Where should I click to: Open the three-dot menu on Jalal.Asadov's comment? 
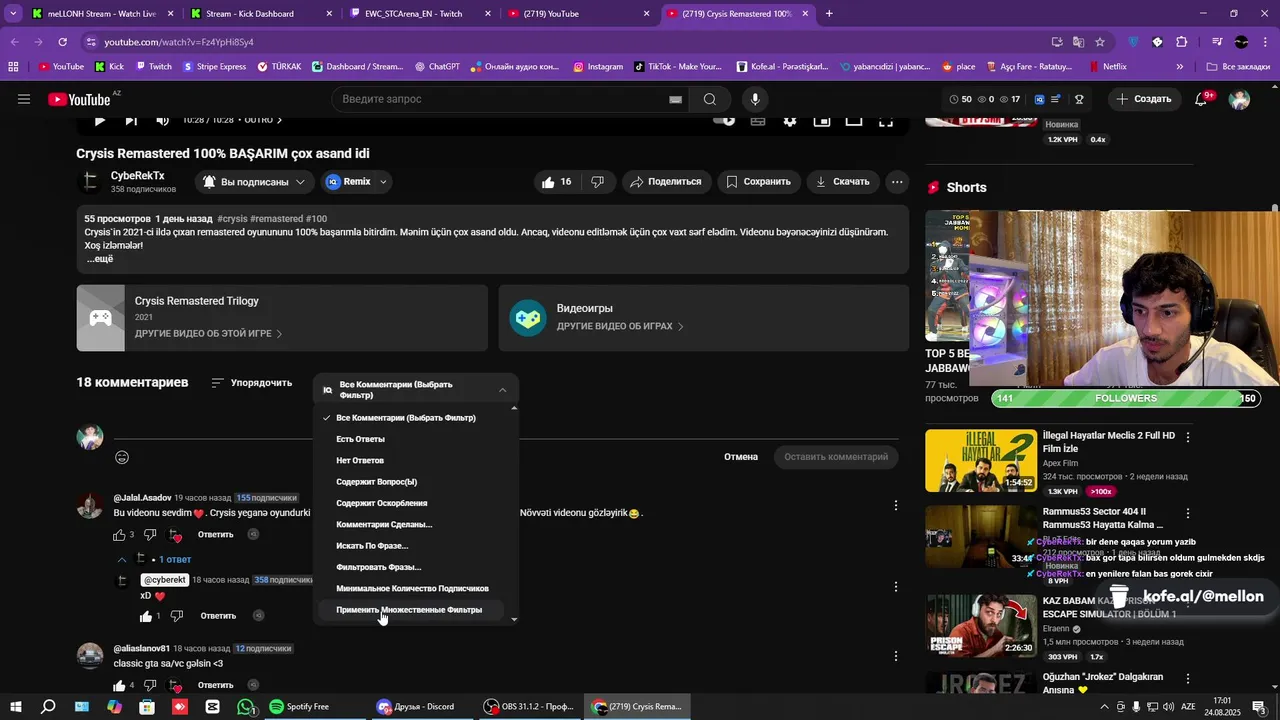tap(896, 506)
